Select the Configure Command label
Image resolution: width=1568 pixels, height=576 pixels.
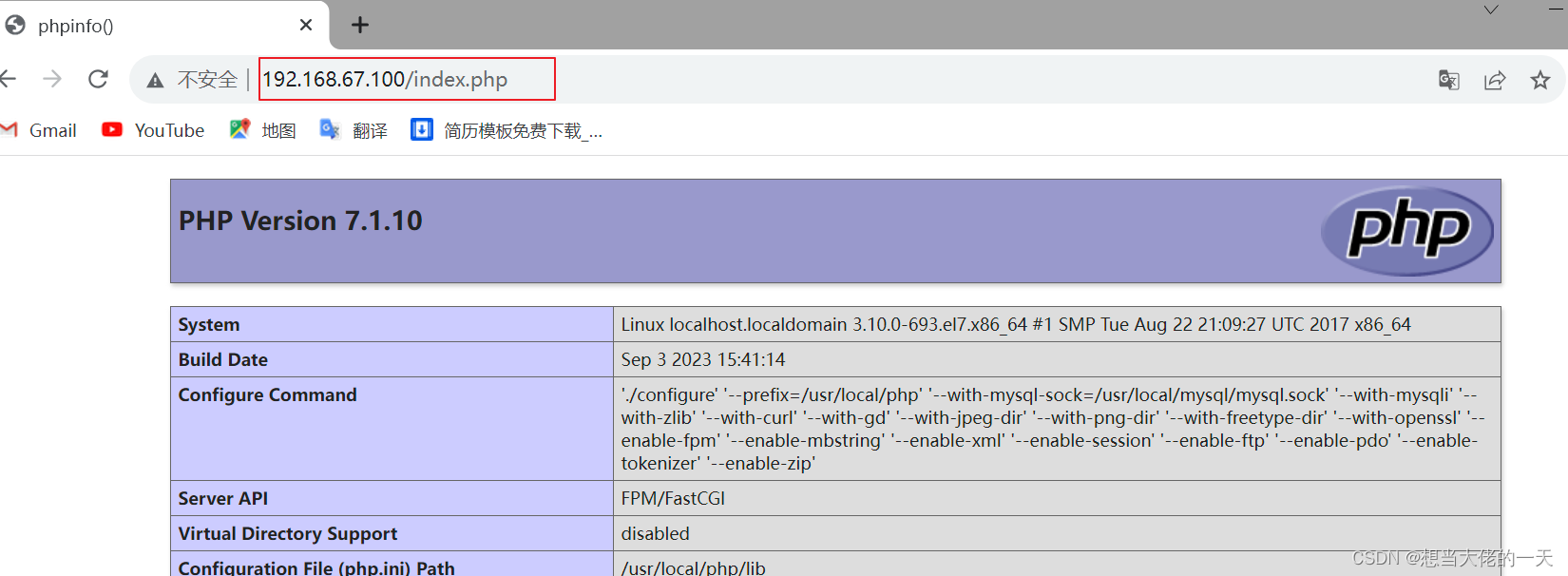click(x=268, y=394)
